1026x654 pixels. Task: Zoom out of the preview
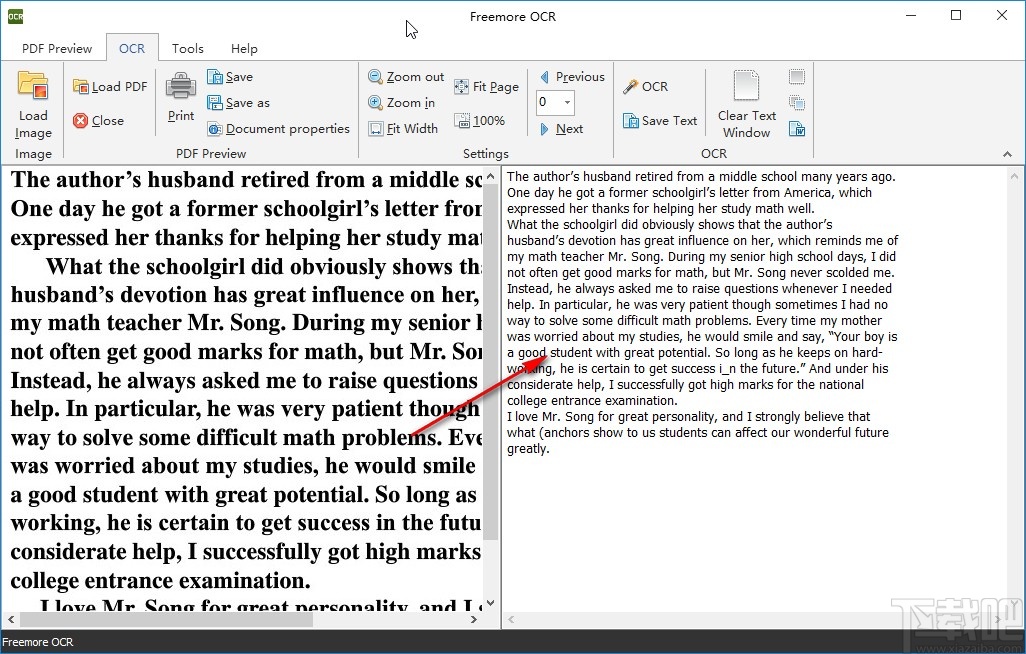point(406,77)
